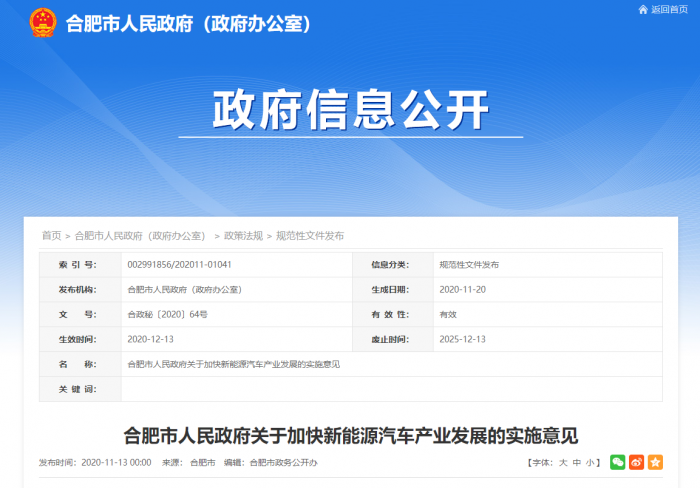Go to 首页 in the breadcrumb
The width and height of the screenshot is (700, 488).
[x=51, y=236]
